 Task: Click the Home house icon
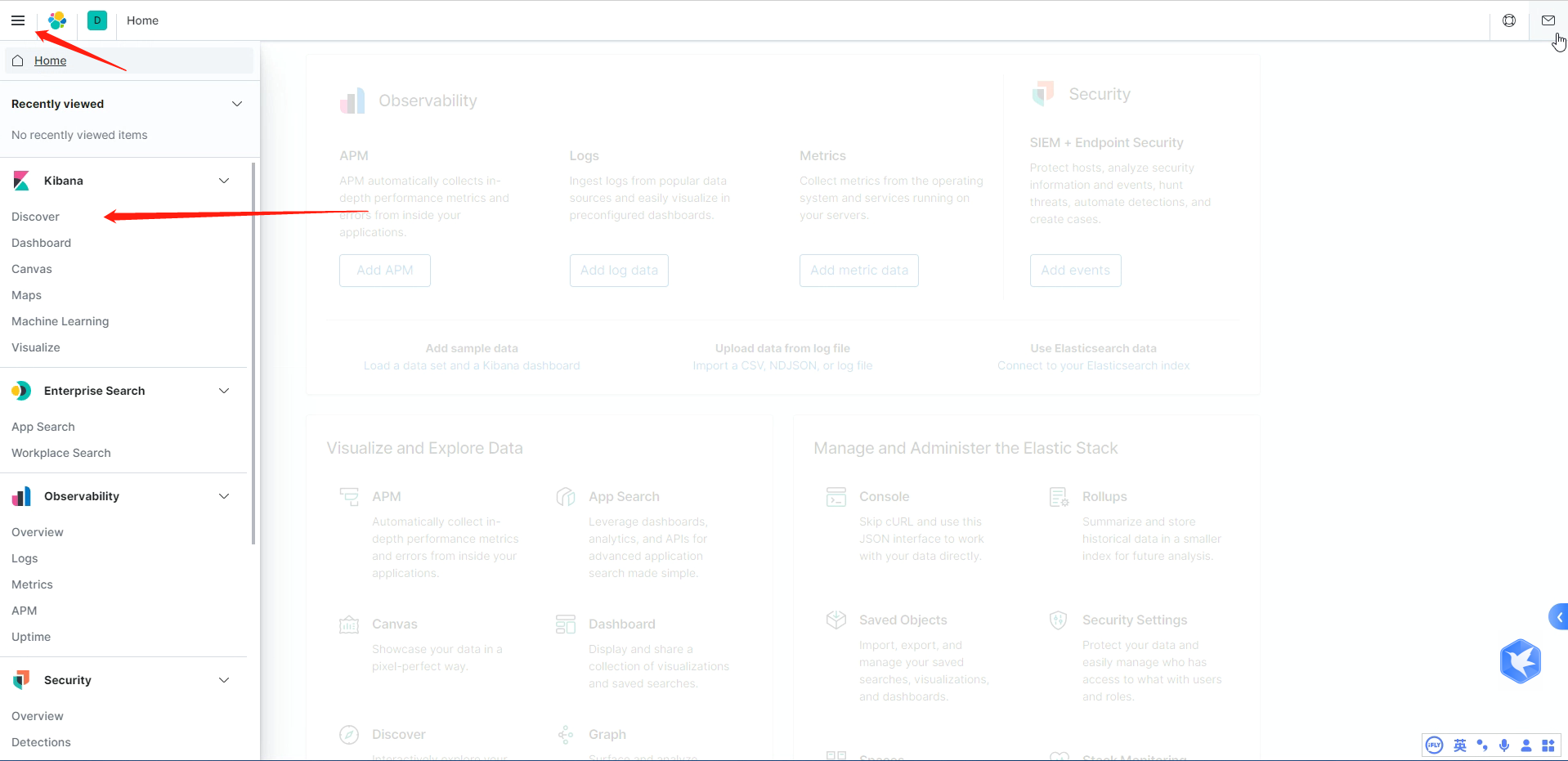(x=18, y=60)
